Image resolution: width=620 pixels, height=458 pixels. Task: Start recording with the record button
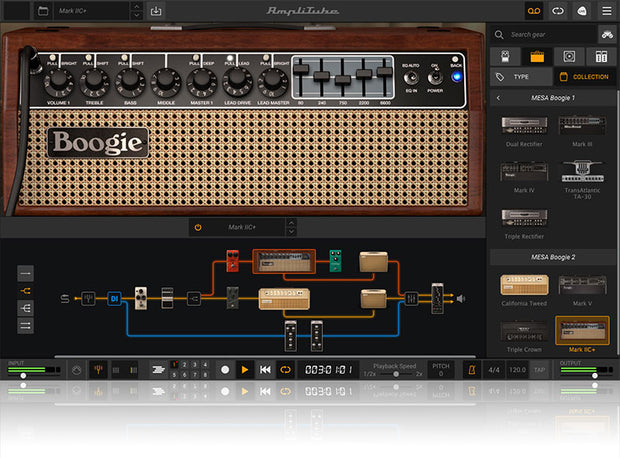click(225, 370)
